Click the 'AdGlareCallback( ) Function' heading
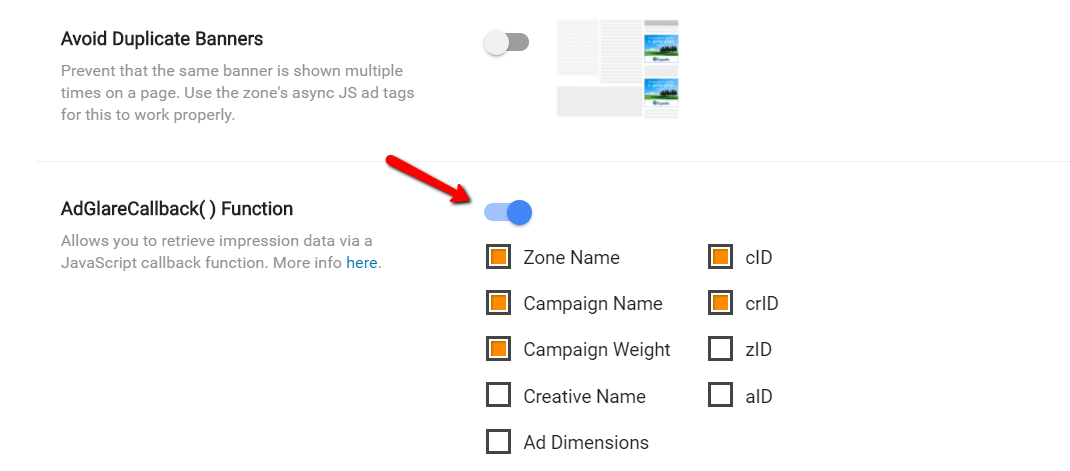The width and height of the screenshot is (1070, 471). click(x=177, y=208)
